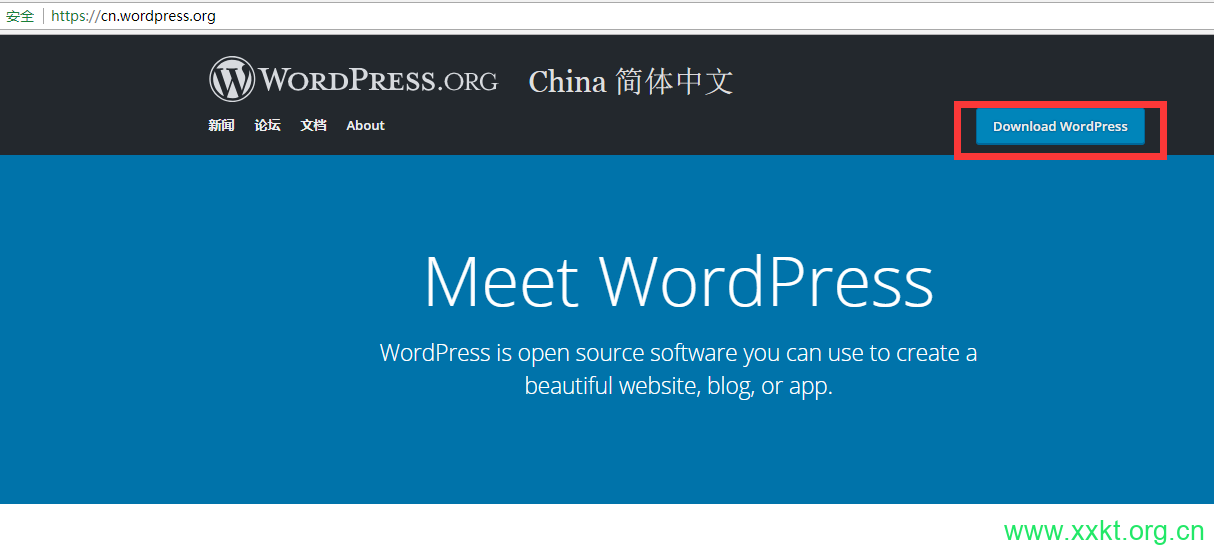
Task: Click the WordPress.org logo
Action: tap(353, 79)
